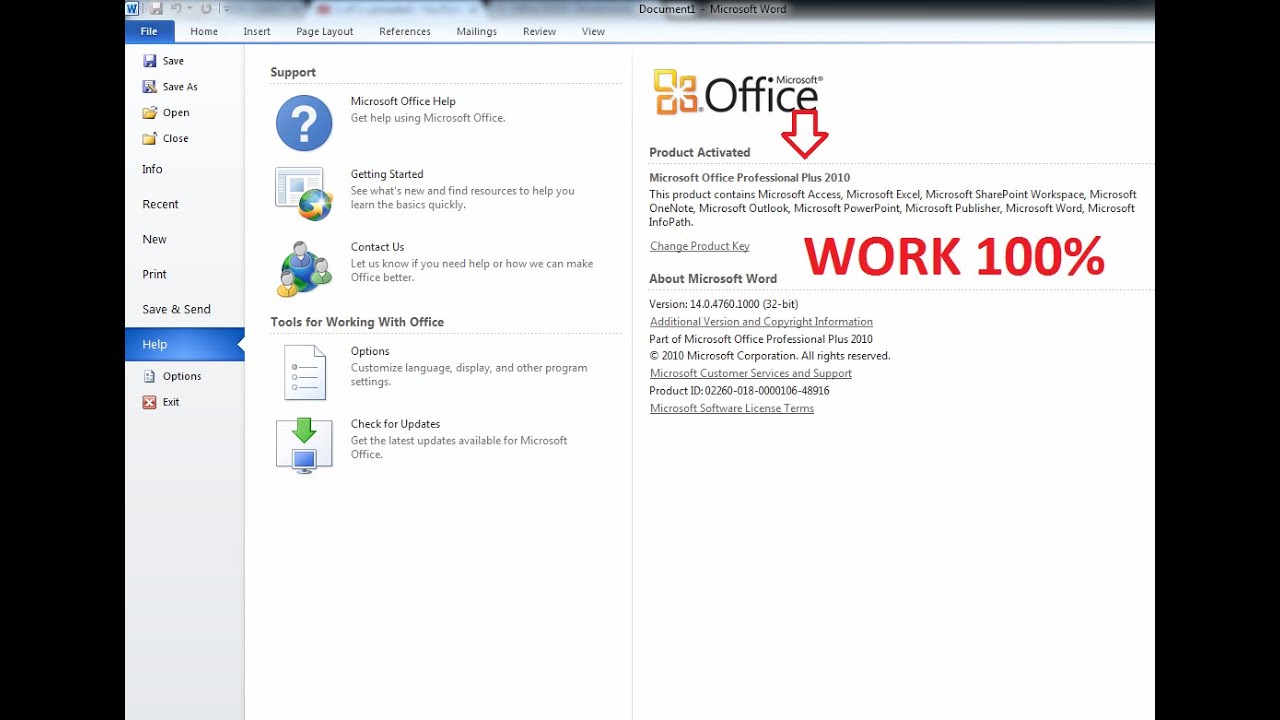This screenshot has height=720, width=1280.
Task: Click the red Exit icon in sidebar
Action: pos(149,402)
